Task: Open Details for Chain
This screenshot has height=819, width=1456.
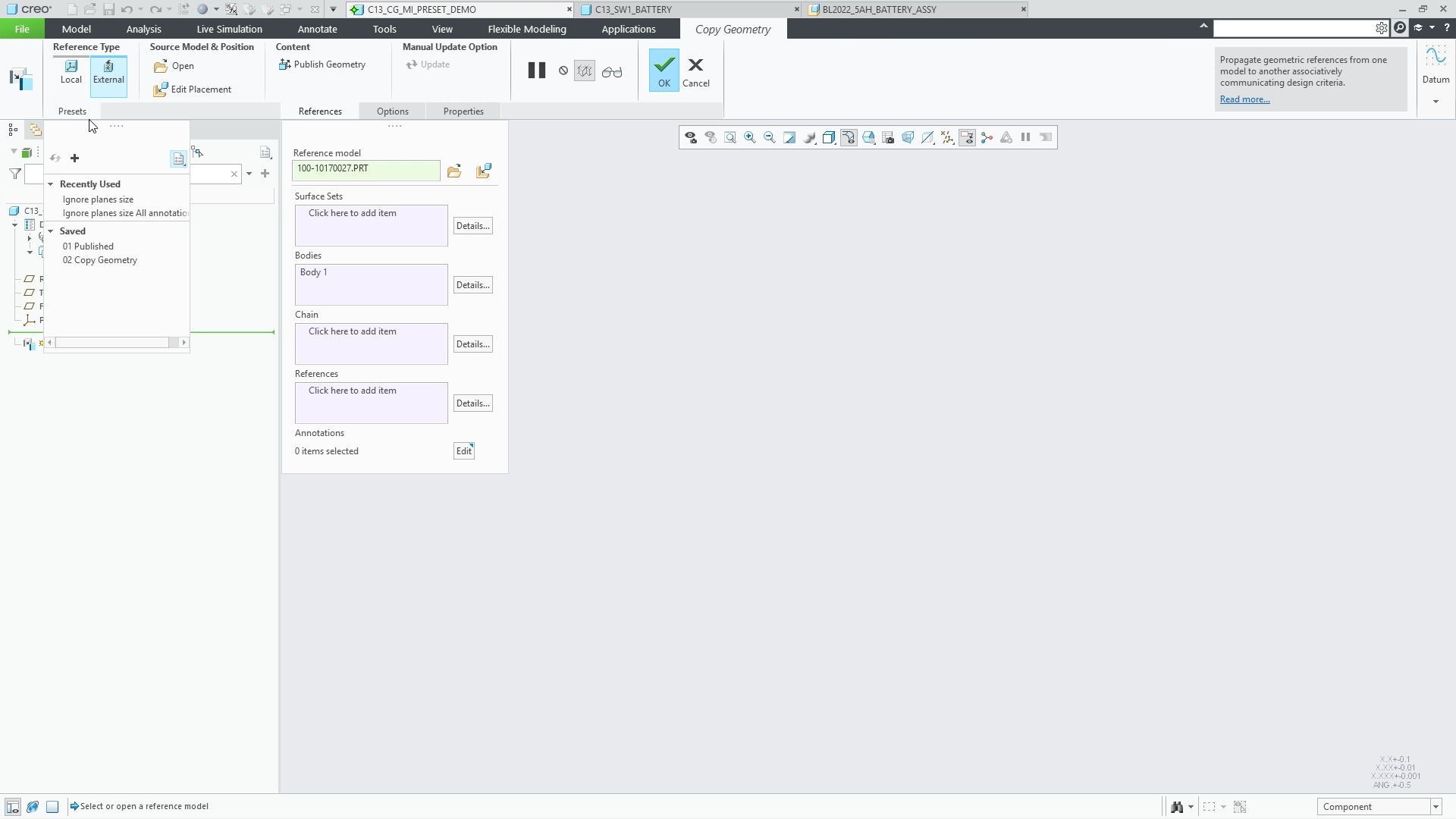Action: pyautogui.click(x=472, y=344)
